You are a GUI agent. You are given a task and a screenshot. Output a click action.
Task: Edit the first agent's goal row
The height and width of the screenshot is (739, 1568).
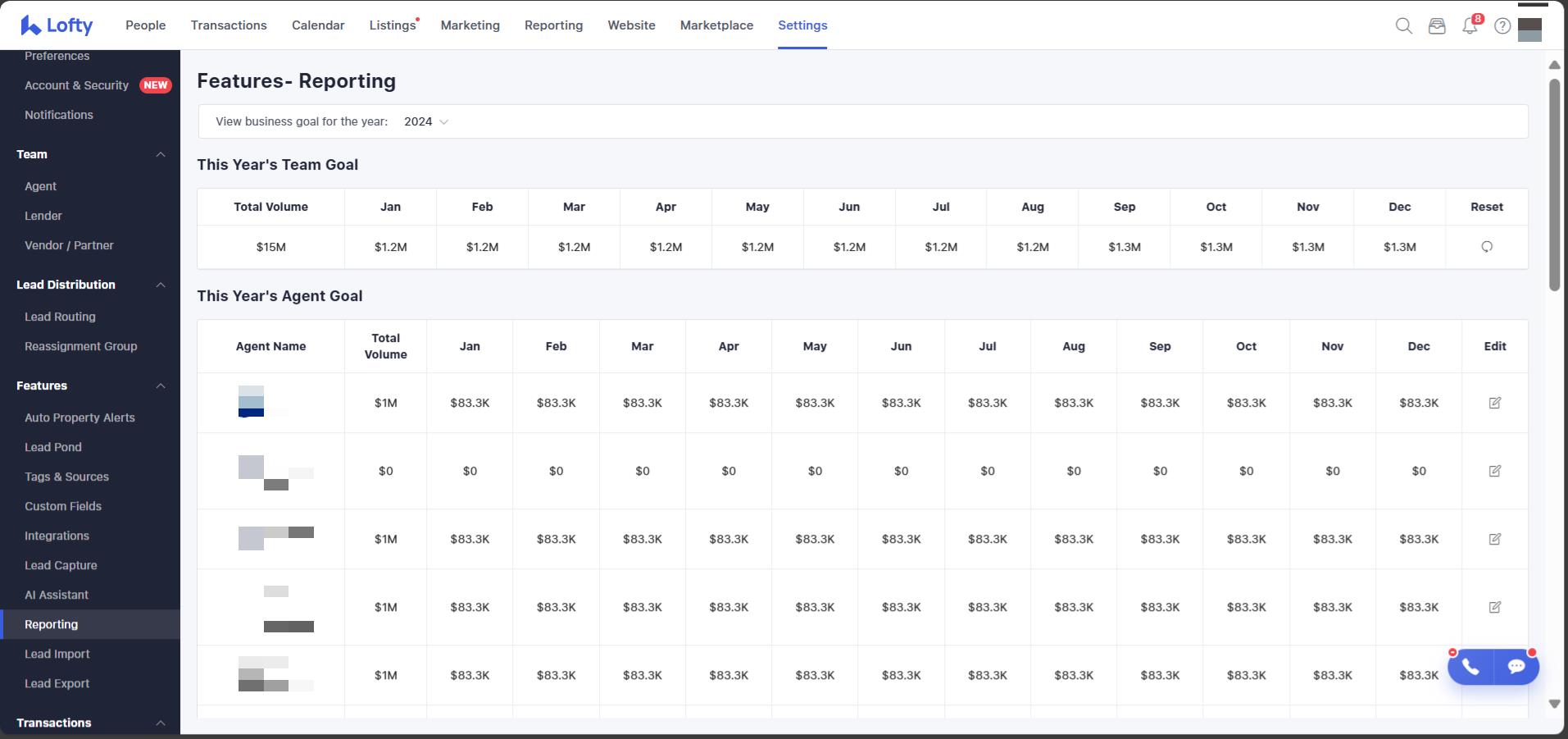tap(1495, 403)
